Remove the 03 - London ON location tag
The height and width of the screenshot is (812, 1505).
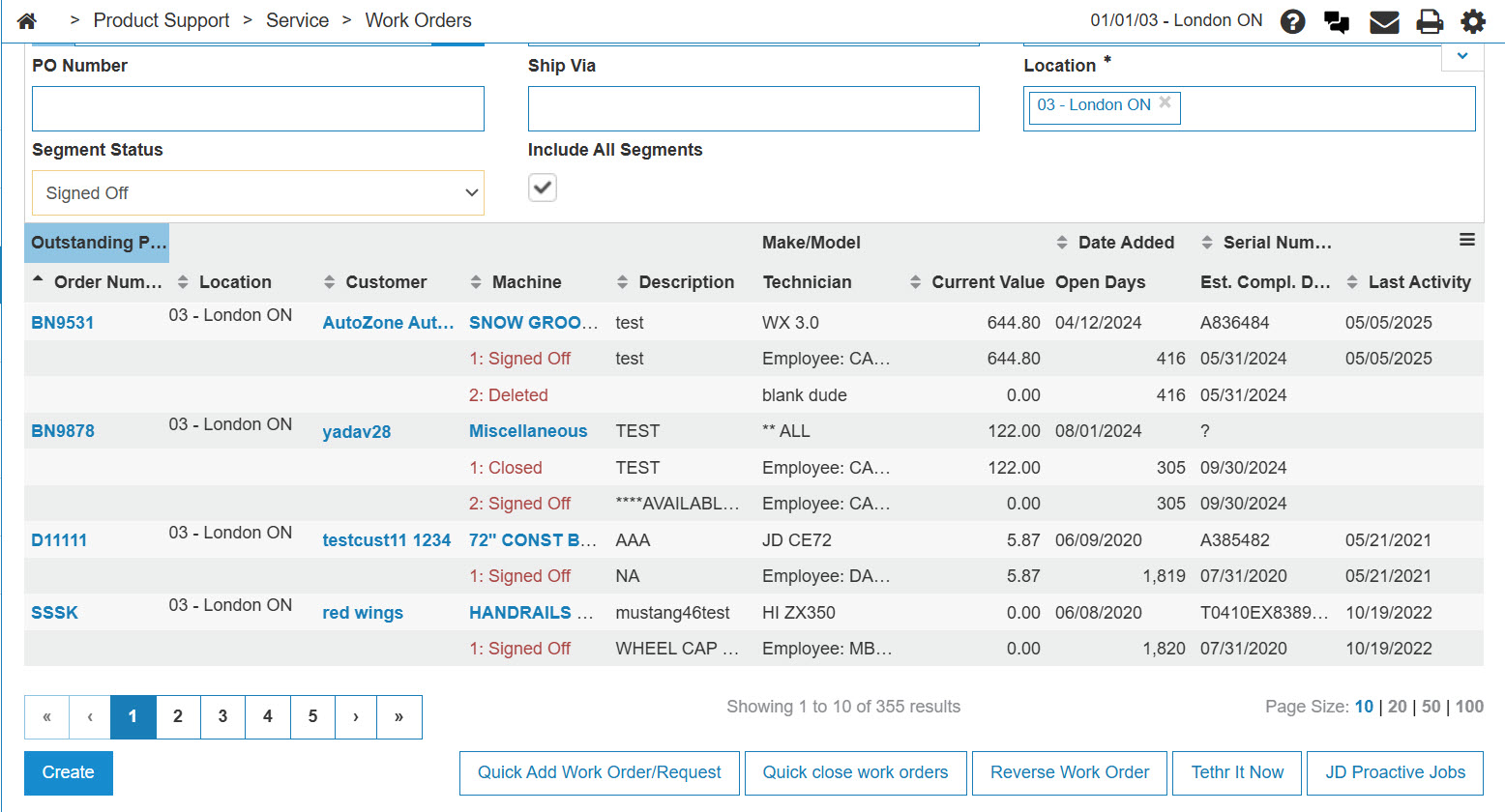[x=1166, y=102]
